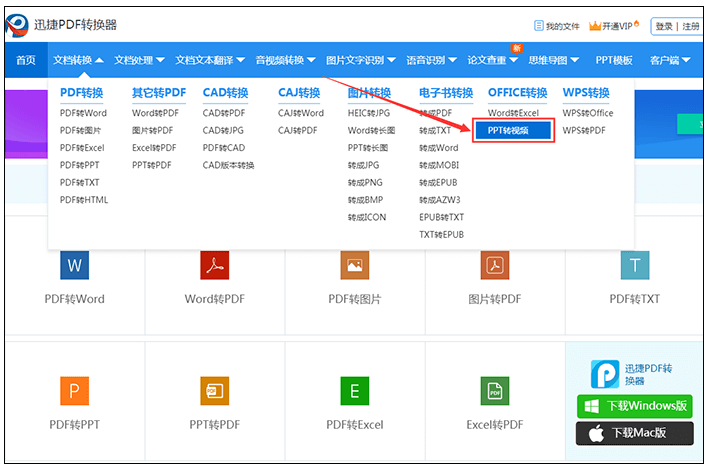Go to the 首页 home tab
The height and width of the screenshot is (468, 724).
[26, 60]
